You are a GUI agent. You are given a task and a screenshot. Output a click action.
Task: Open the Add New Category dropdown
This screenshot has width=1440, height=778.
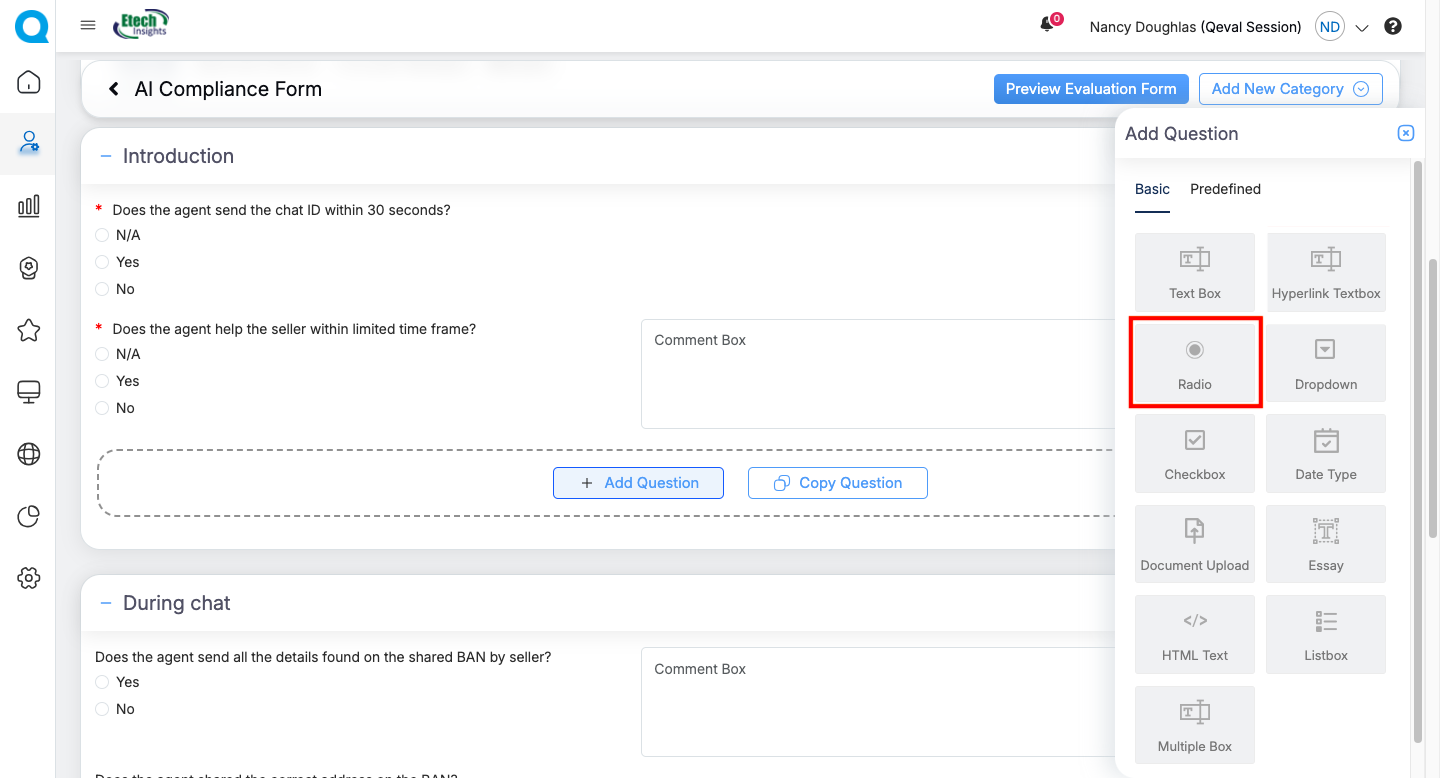pyautogui.click(x=1290, y=89)
